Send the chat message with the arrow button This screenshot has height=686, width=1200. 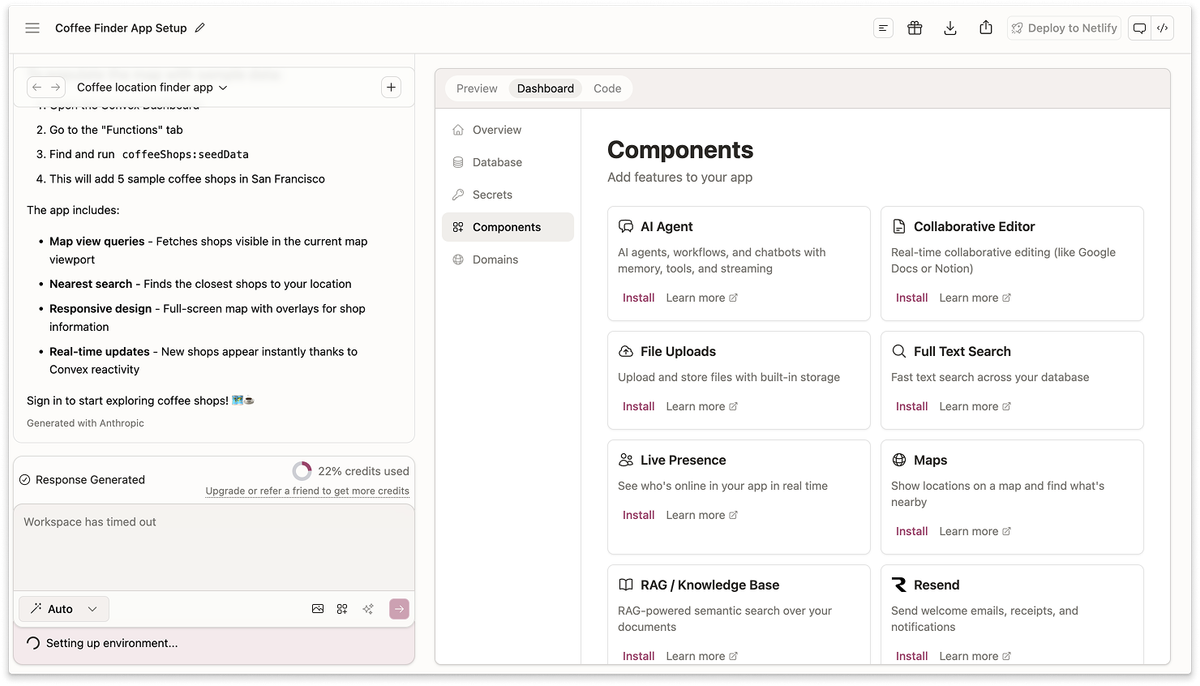(399, 608)
